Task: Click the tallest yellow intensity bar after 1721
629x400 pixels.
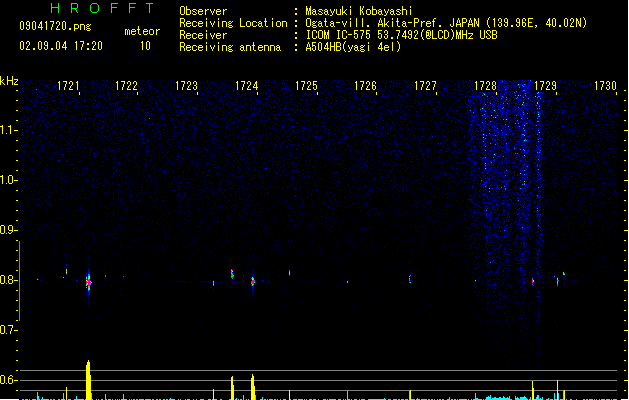Action: pos(88,380)
